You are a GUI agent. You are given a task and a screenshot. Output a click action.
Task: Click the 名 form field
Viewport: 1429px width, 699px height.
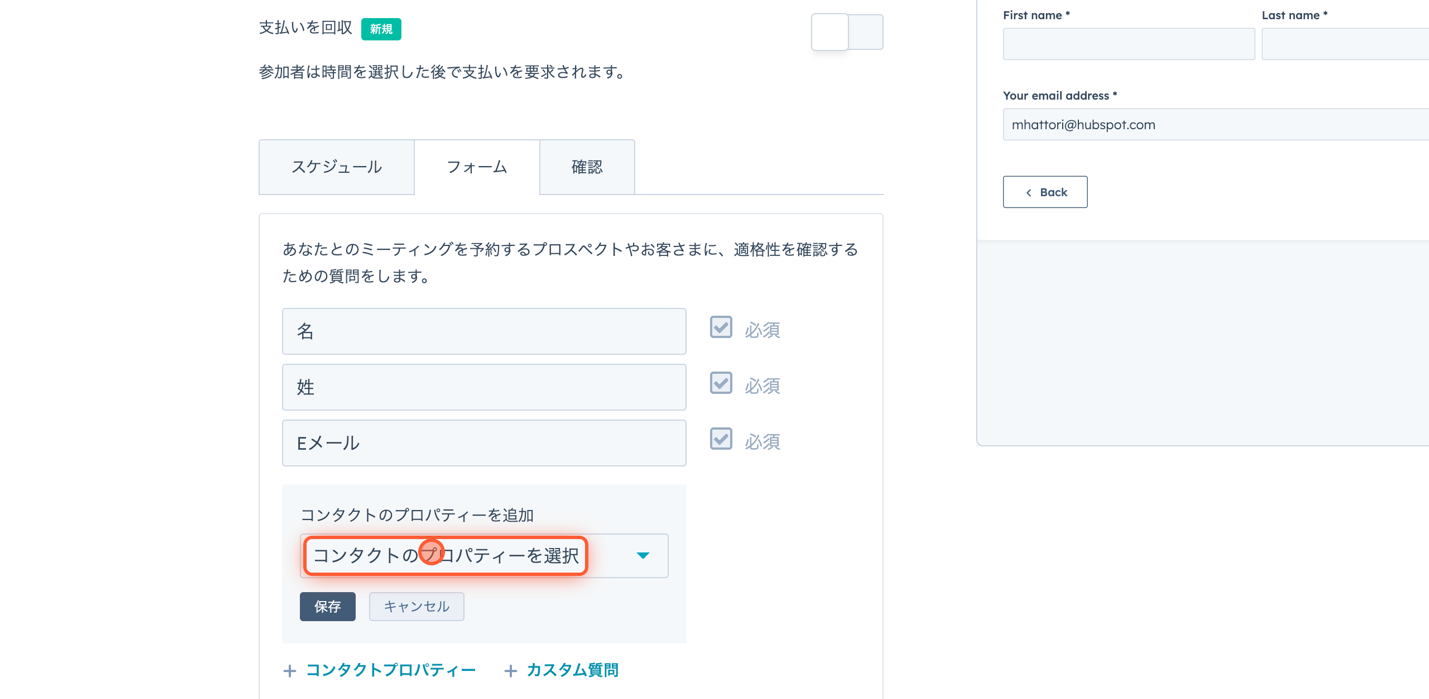pyautogui.click(x=484, y=331)
